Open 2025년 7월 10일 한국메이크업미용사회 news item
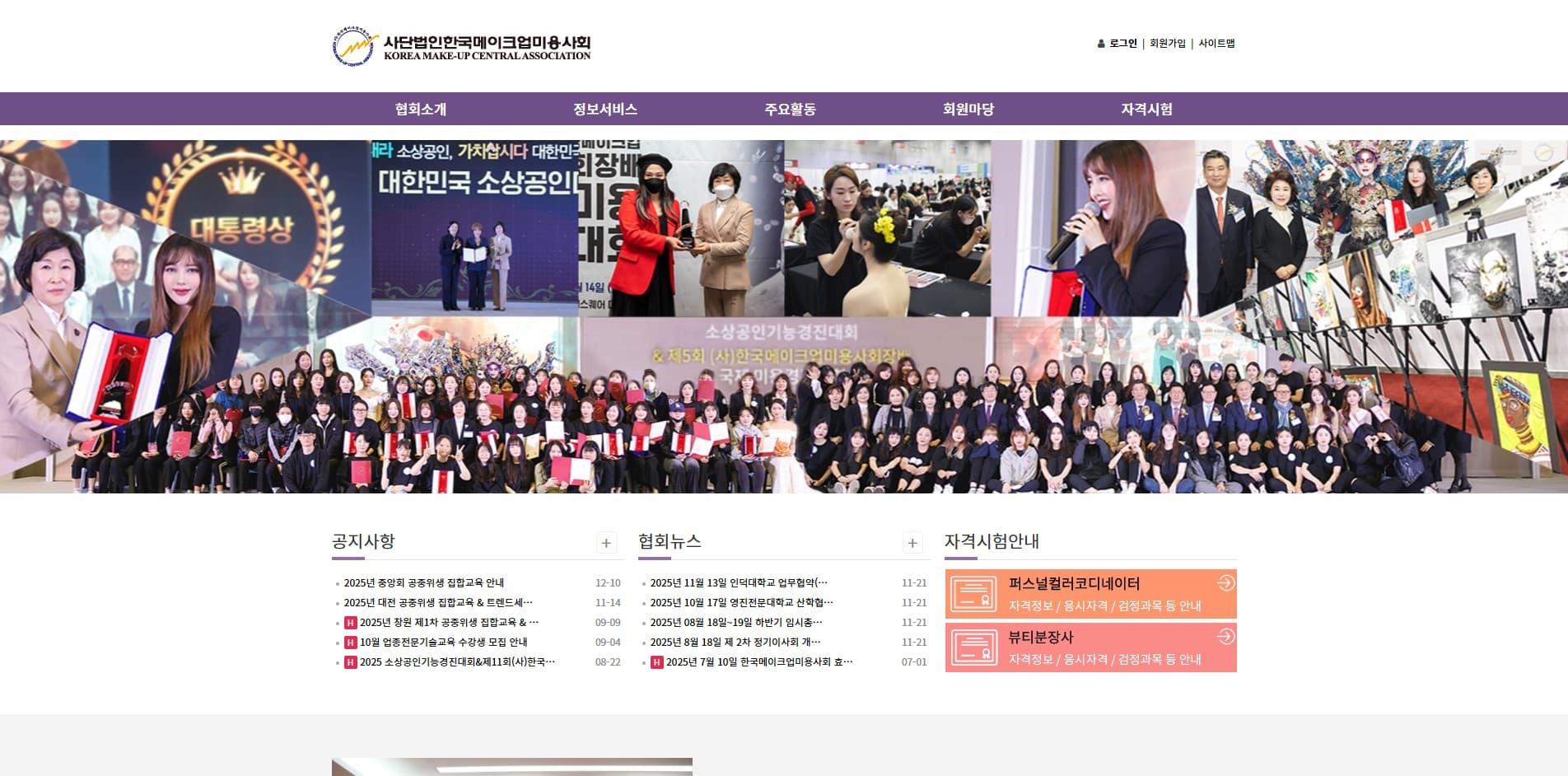1568x776 pixels. point(758,662)
